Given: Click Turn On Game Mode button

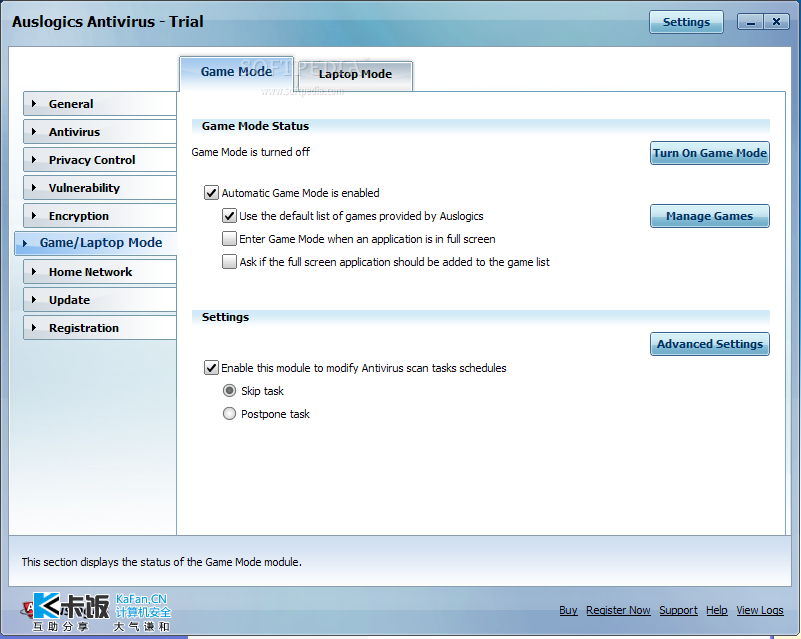Looking at the screenshot, I should coord(710,153).
